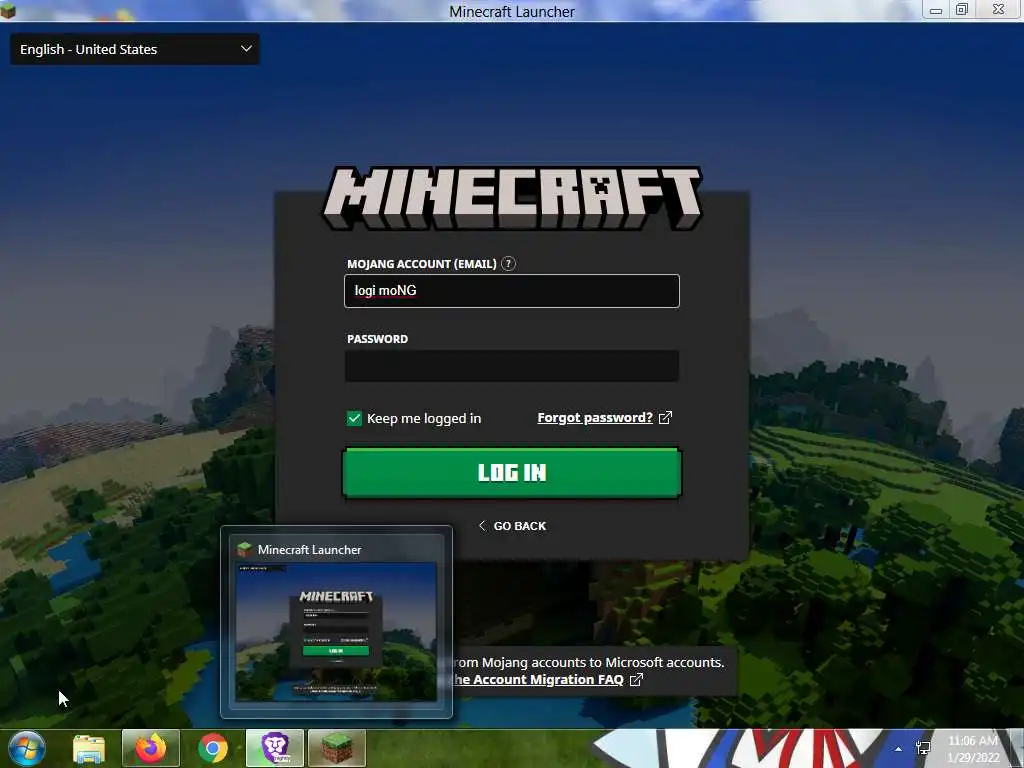Click the Mojang account email input field
This screenshot has width=1024, height=768.
512,291
